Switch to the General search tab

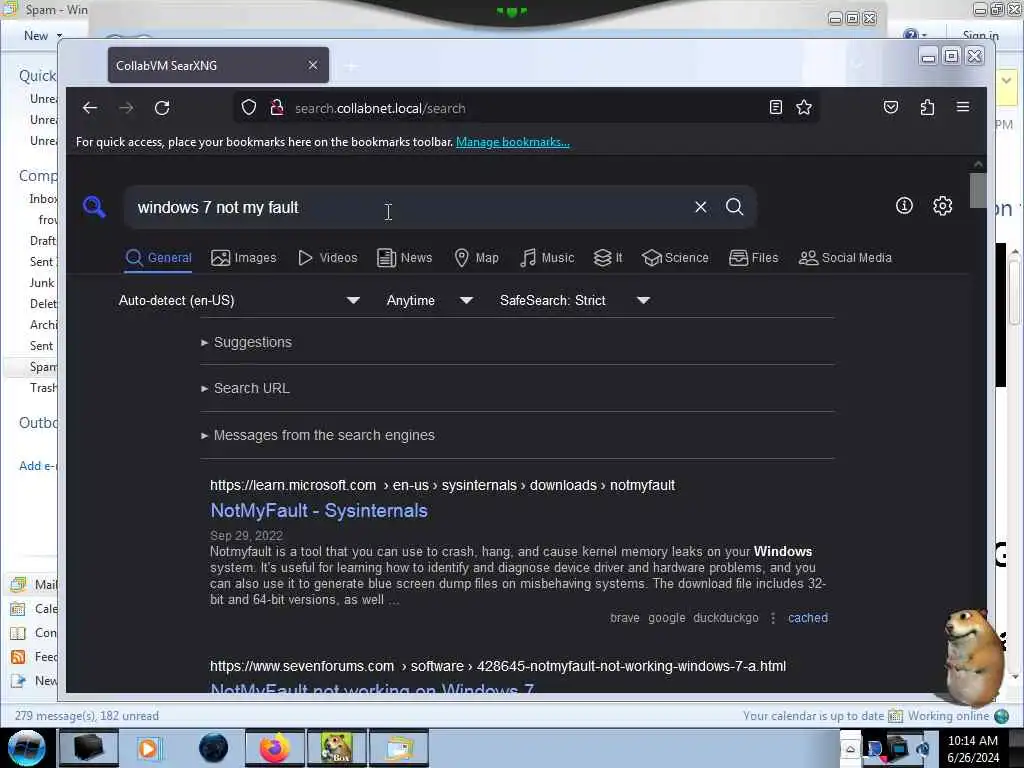point(159,258)
